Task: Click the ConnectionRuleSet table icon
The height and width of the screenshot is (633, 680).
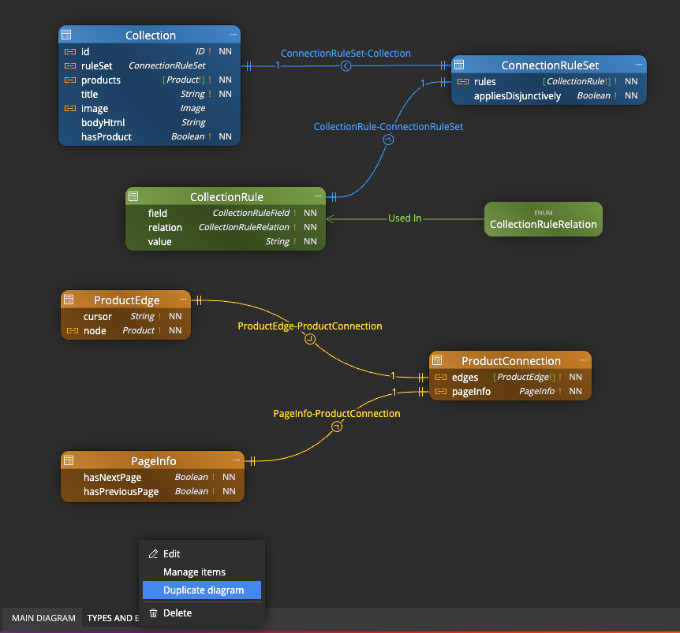Action: 459,65
